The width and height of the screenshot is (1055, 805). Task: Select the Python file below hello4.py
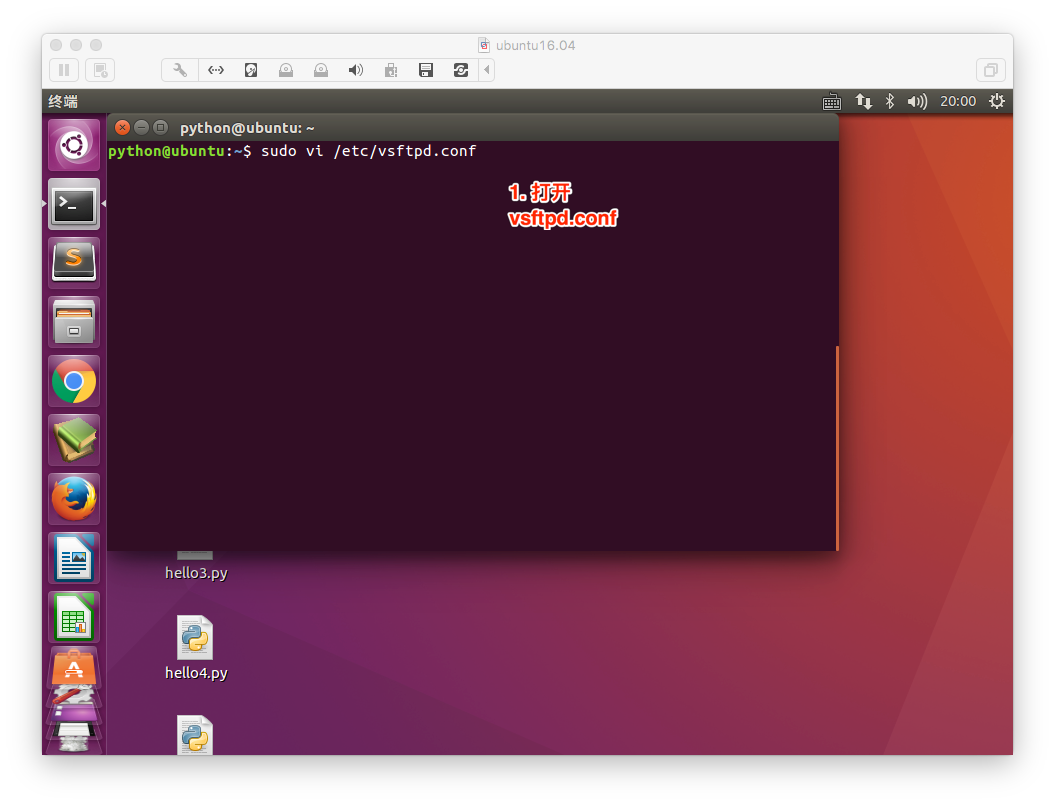click(195, 734)
